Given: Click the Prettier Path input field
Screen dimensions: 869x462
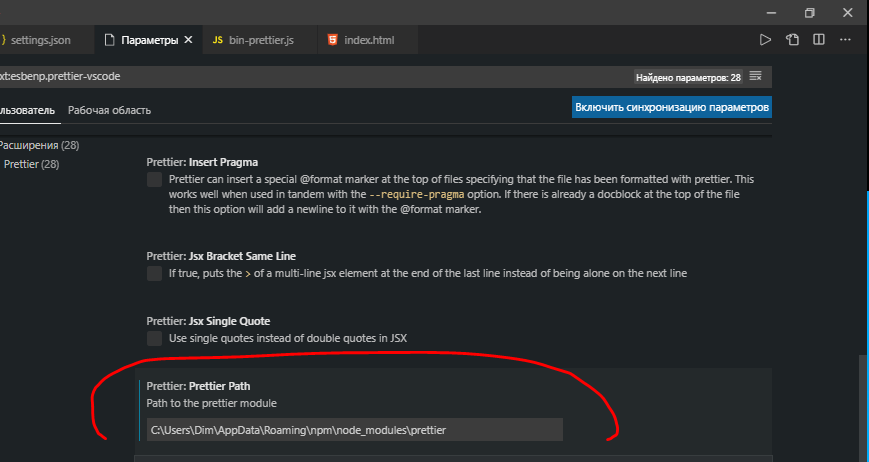Looking at the screenshot, I should (355, 430).
